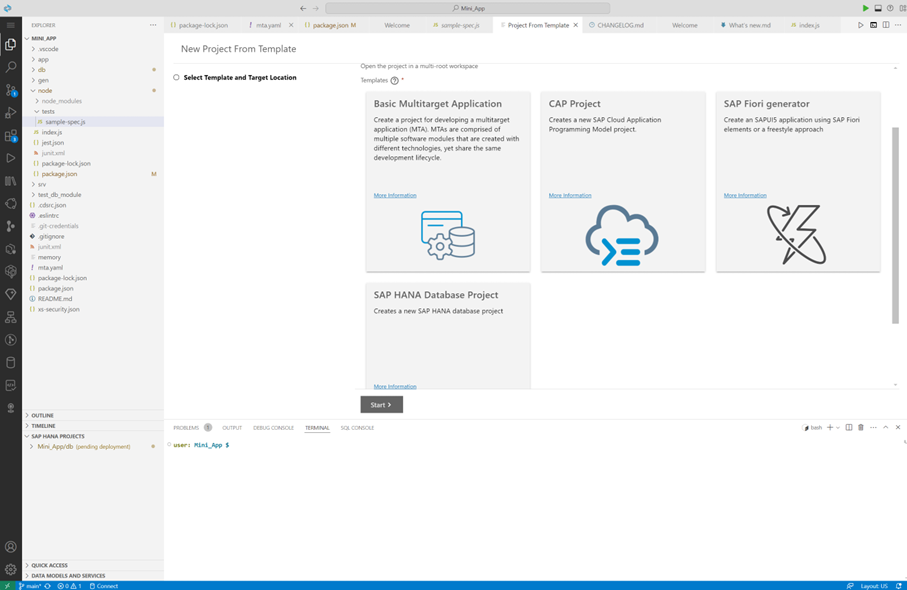Image resolution: width=907 pixels, height=590 pixels.
Task: Open README.md in the file tree
Action: [x=55, y=299]
